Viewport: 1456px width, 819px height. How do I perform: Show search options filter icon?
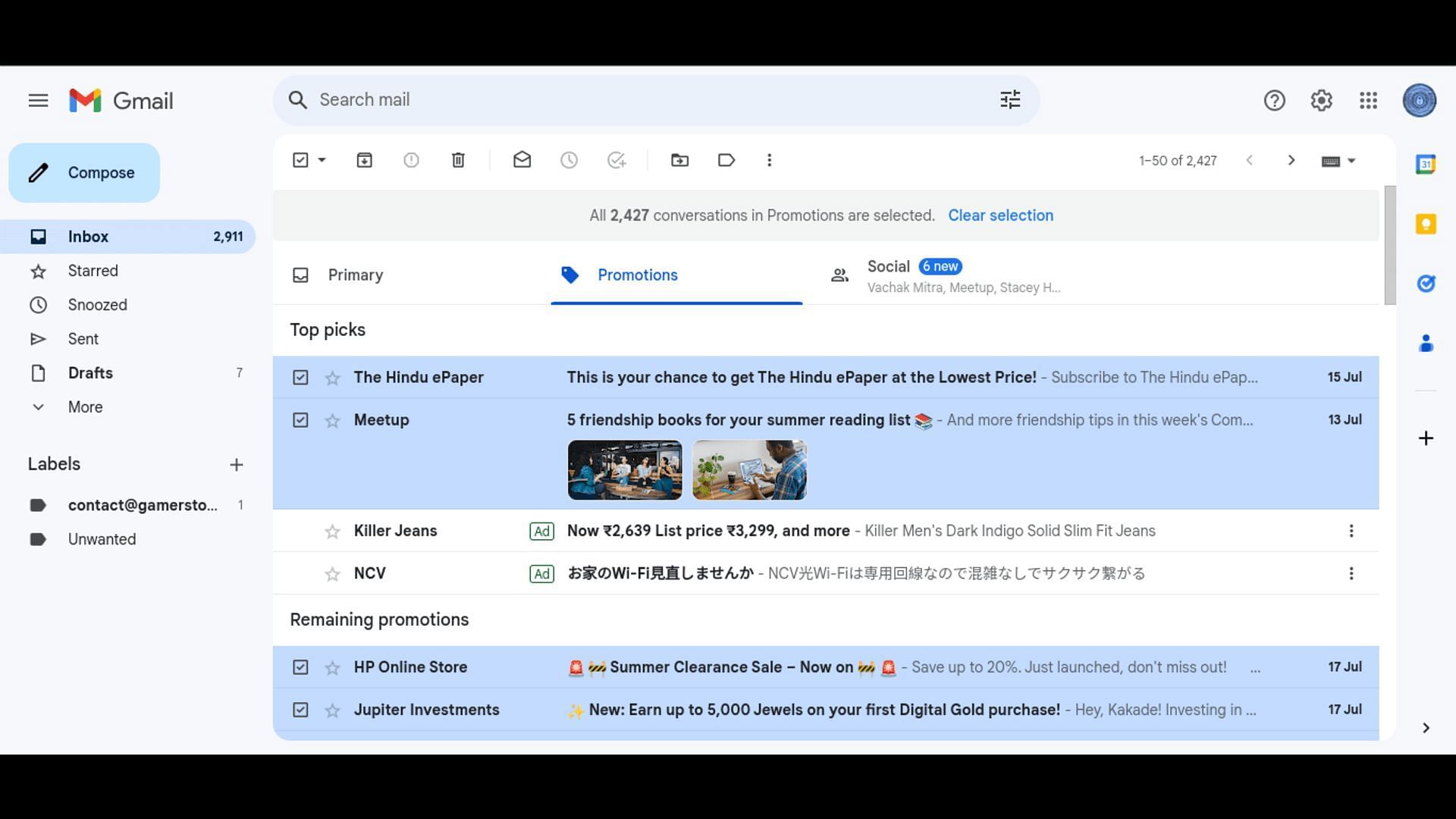click(x=1010, y=99)
